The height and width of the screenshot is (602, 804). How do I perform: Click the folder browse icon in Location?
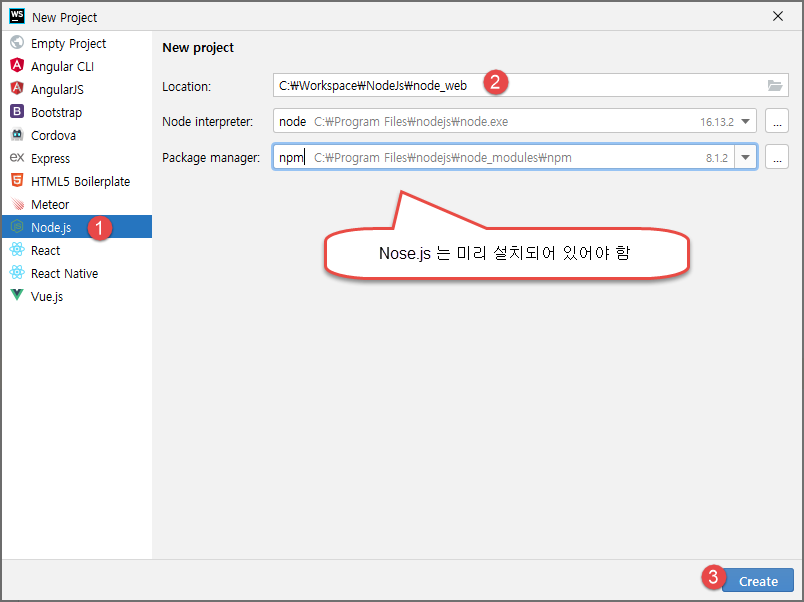[x=775, y=85]
